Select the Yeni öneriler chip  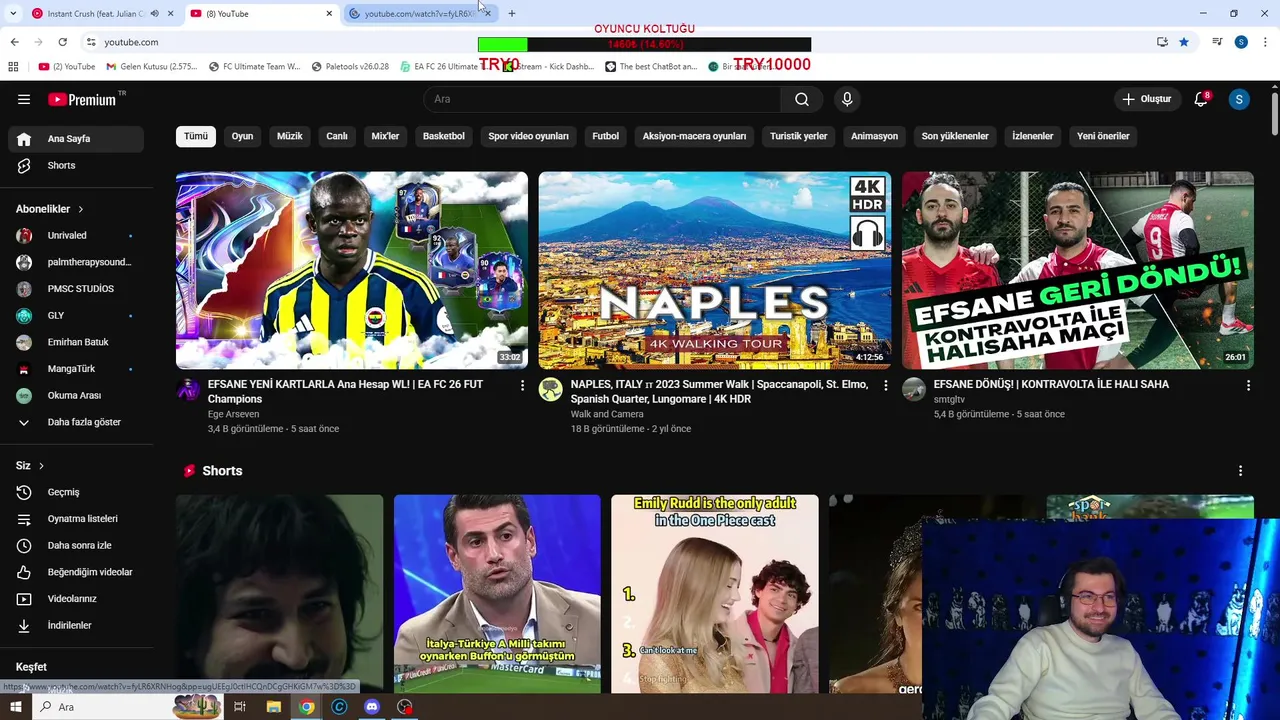(x=1103, y=136)
